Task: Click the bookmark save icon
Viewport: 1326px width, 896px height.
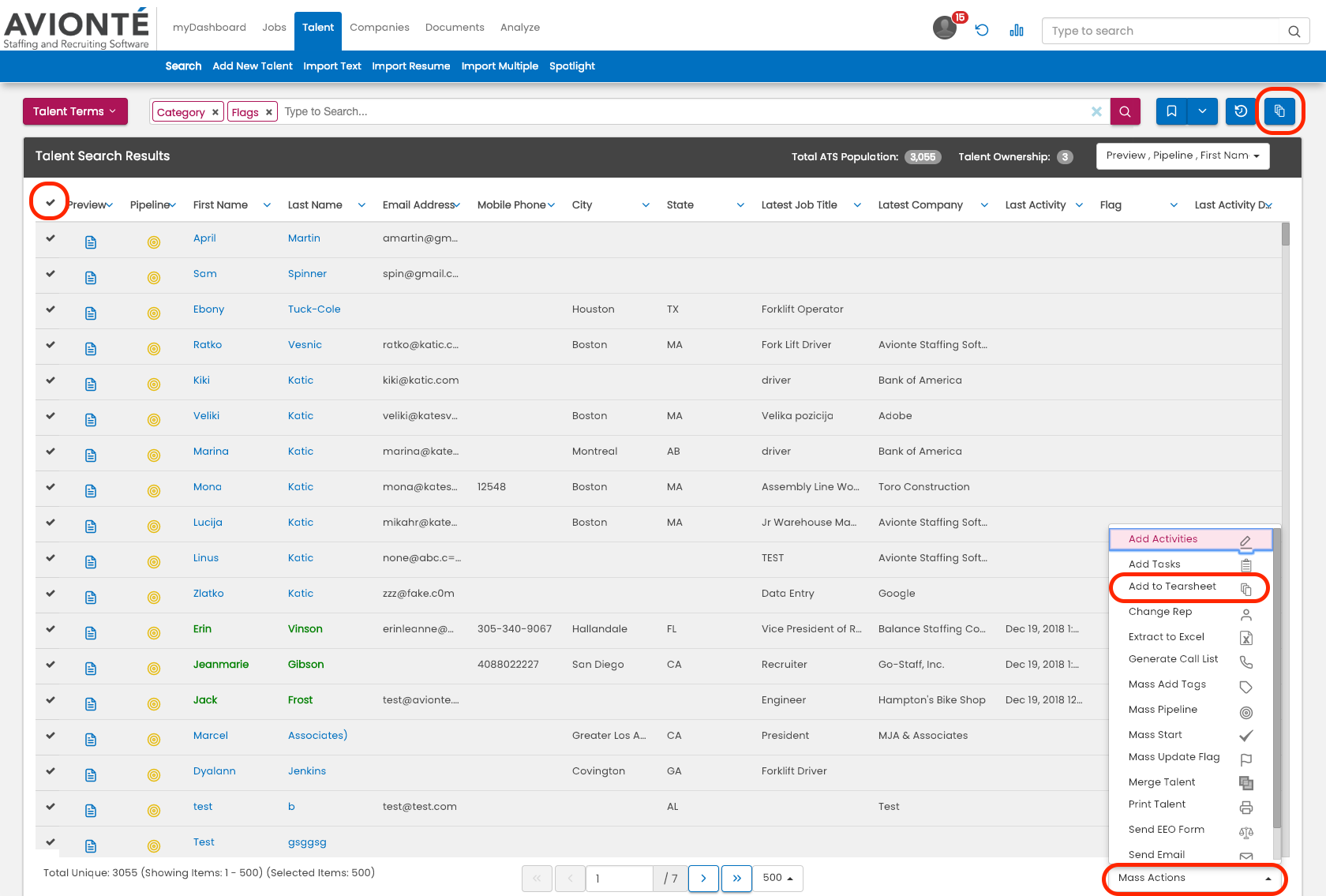Action: pyautogui.click(x=1171, y=111)
